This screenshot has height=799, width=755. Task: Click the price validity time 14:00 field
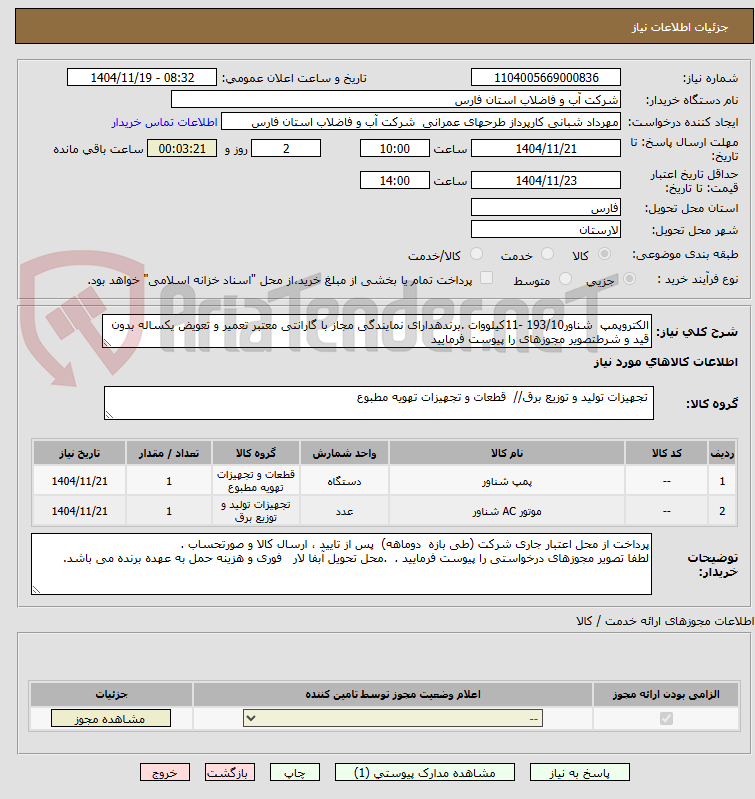tap(394, 180)
